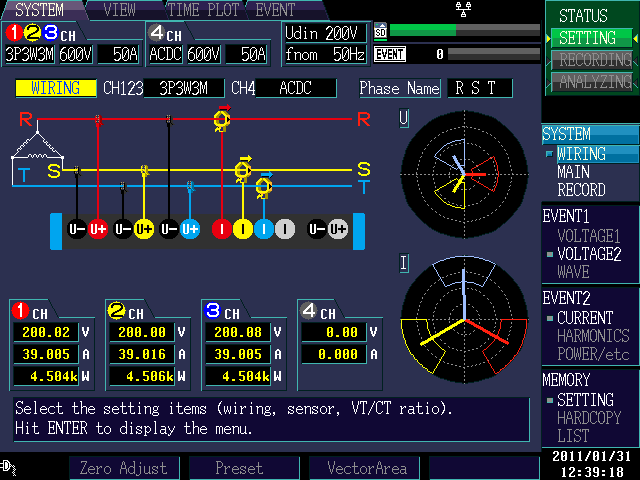Open the CH123 3P3W3M wiring selector
Screen dimensions: 640x480
[184, 88]
